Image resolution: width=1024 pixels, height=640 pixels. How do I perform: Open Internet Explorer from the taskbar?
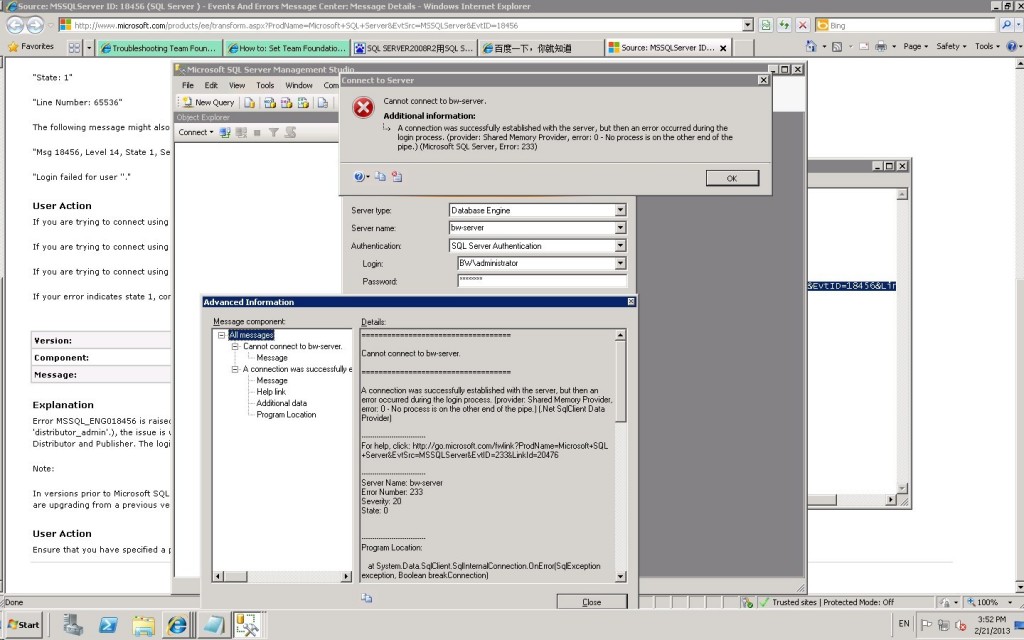click(176, 625)
